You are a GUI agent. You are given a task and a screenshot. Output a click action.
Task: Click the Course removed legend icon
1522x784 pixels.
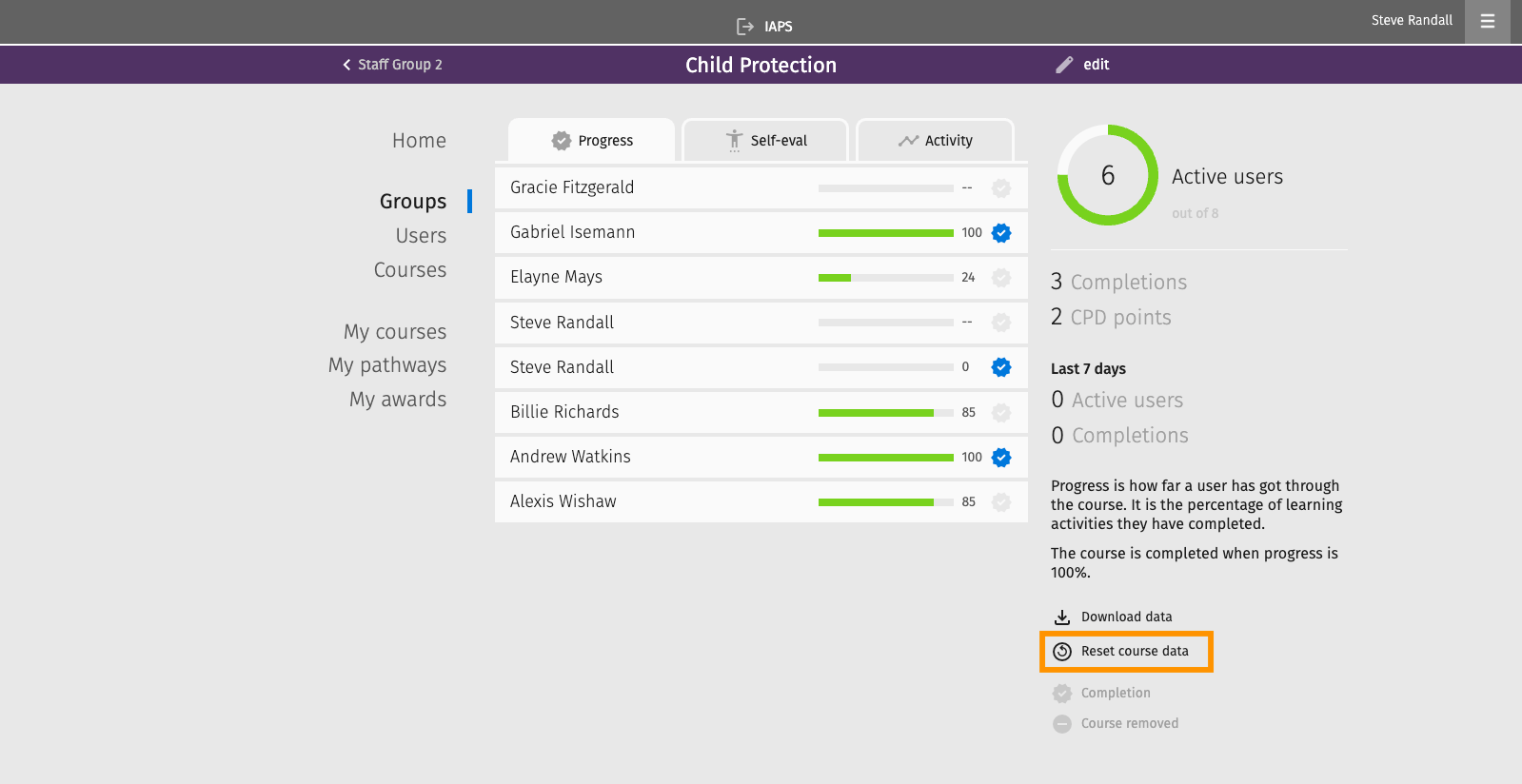(x=1062, y=724)
